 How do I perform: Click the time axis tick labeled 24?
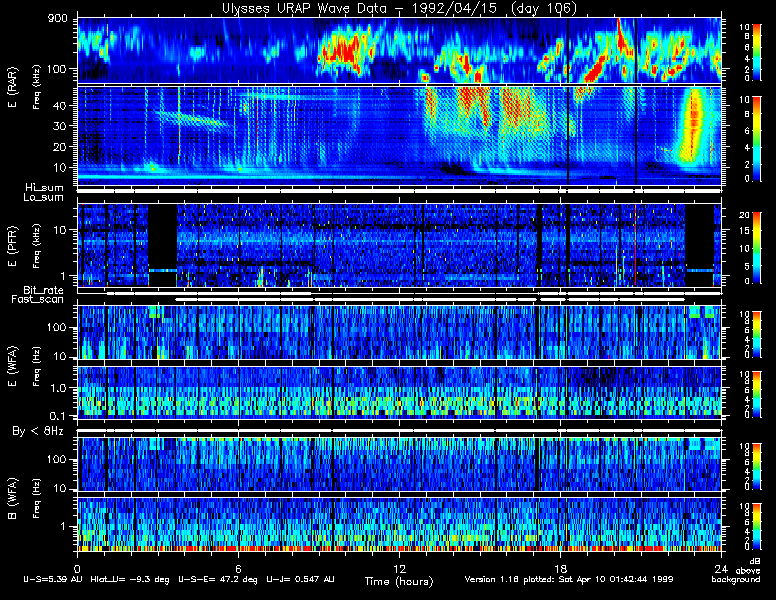[721, 568]
